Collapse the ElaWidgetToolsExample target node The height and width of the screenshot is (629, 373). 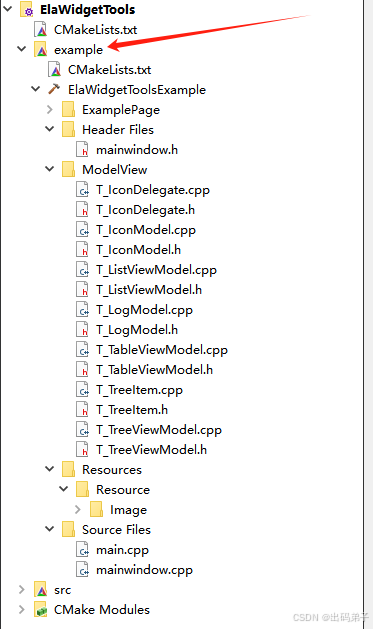pos(36,89)
